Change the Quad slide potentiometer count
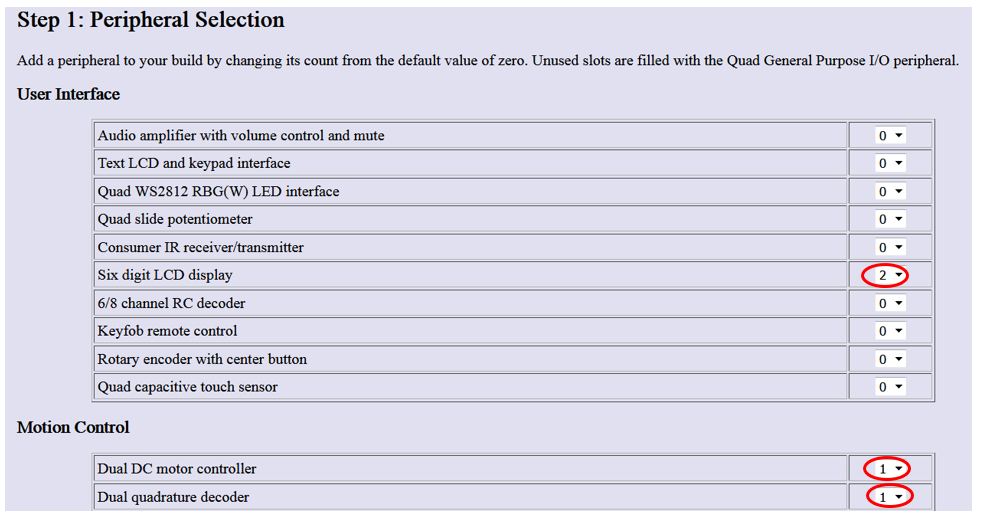 coord(890,219)
